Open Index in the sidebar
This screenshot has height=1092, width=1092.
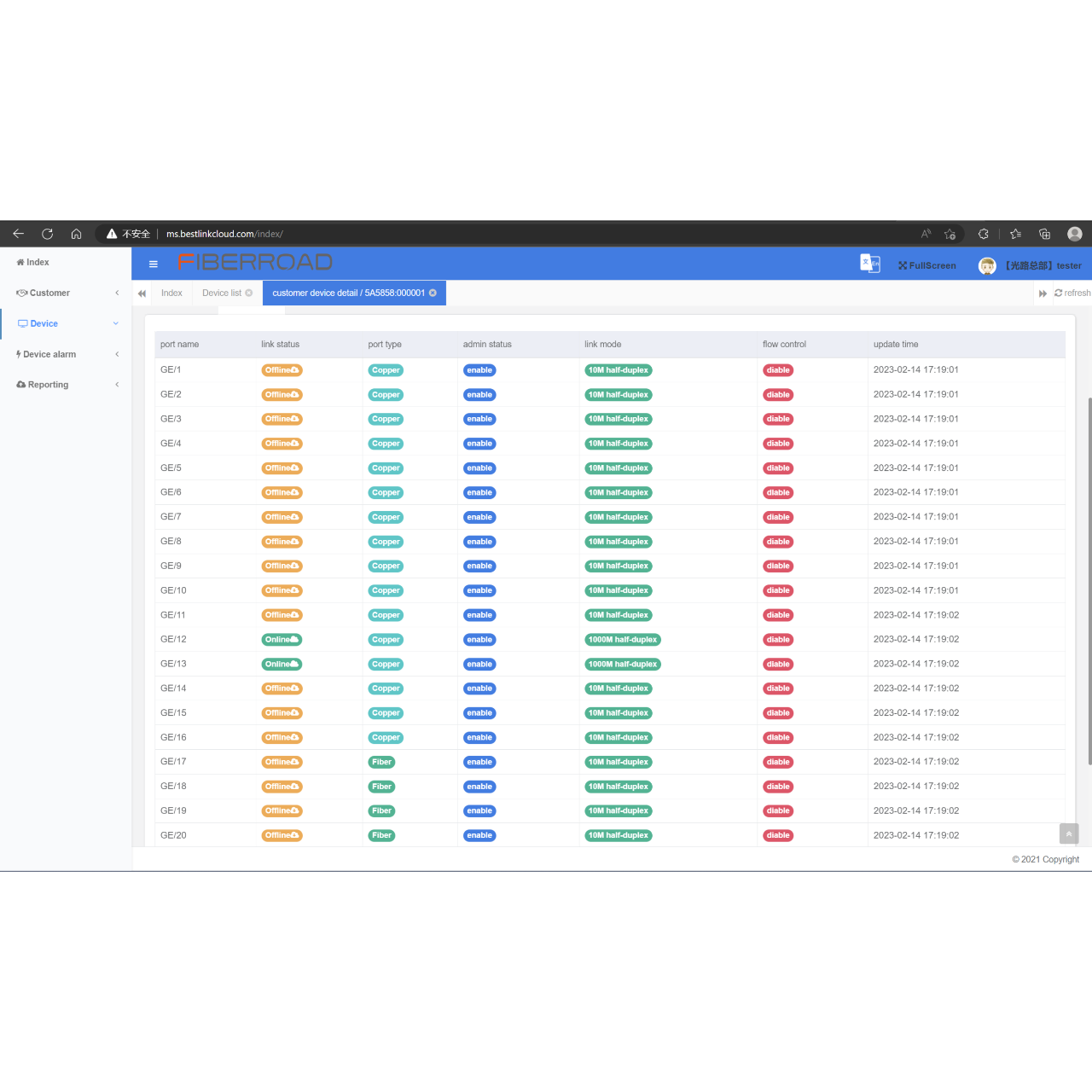[34, 263]
